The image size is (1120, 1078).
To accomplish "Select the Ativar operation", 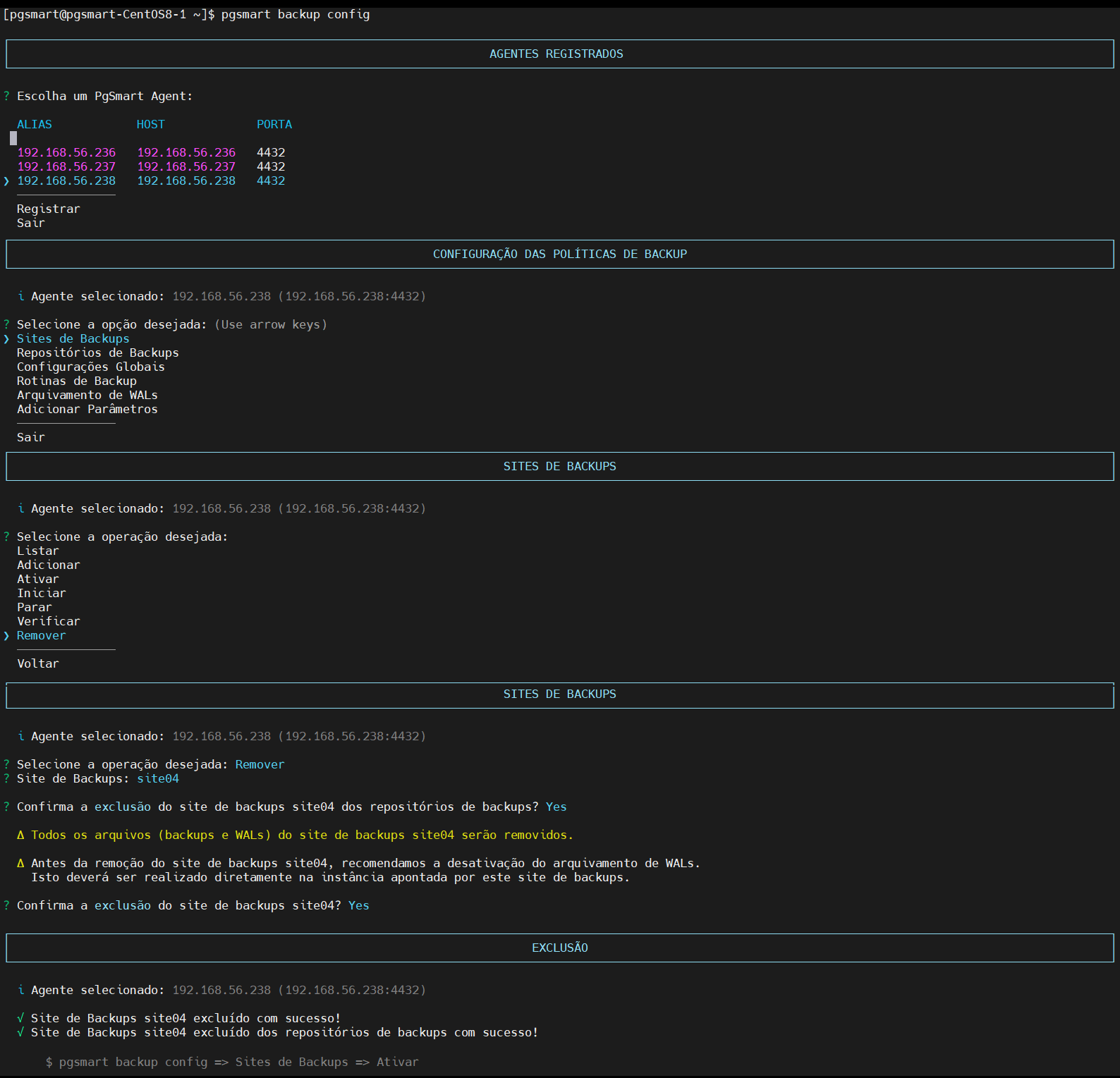I will pos(38,579).
